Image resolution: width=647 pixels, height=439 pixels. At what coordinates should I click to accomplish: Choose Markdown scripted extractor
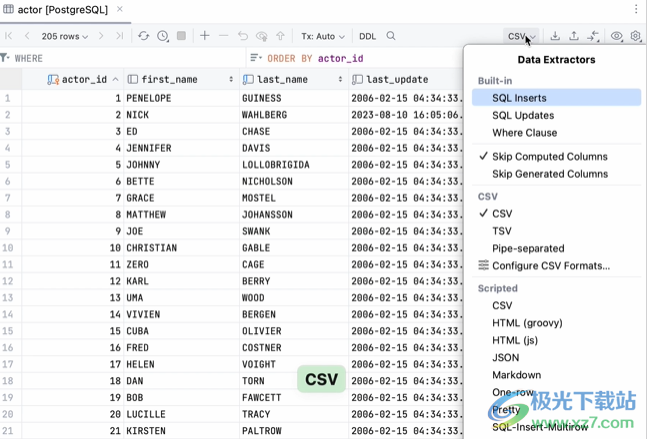coord(556,375)
